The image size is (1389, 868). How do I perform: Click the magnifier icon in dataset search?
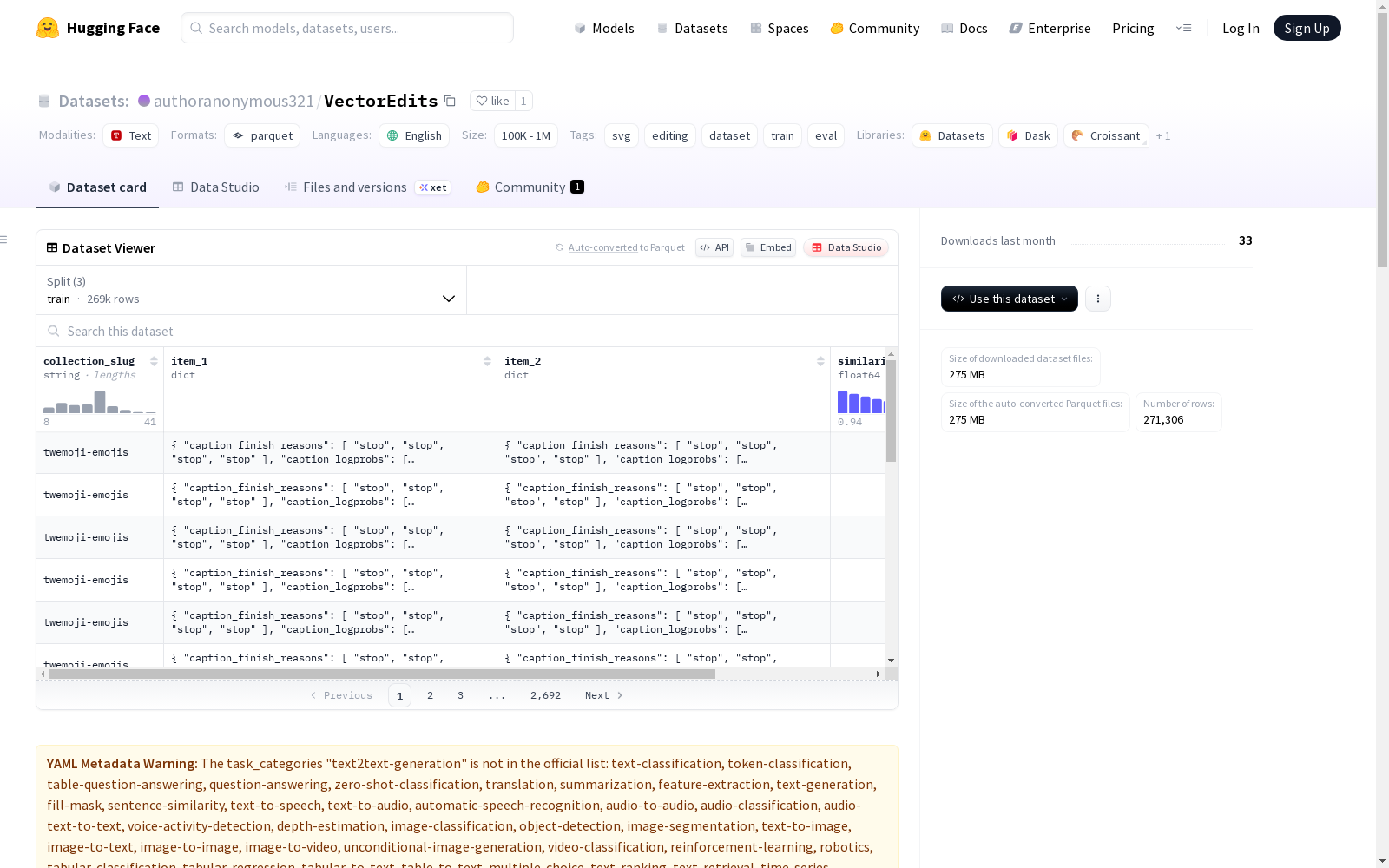click(x=54, y=331)
